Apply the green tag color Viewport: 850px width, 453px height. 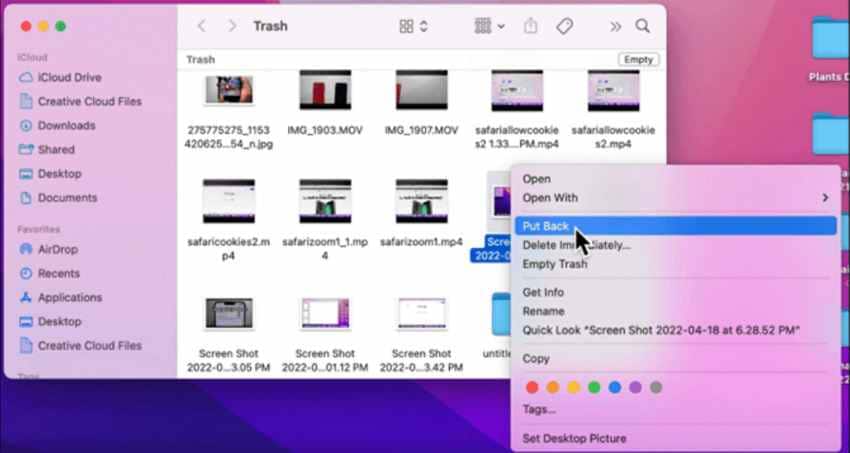click(x=594, y=387)
